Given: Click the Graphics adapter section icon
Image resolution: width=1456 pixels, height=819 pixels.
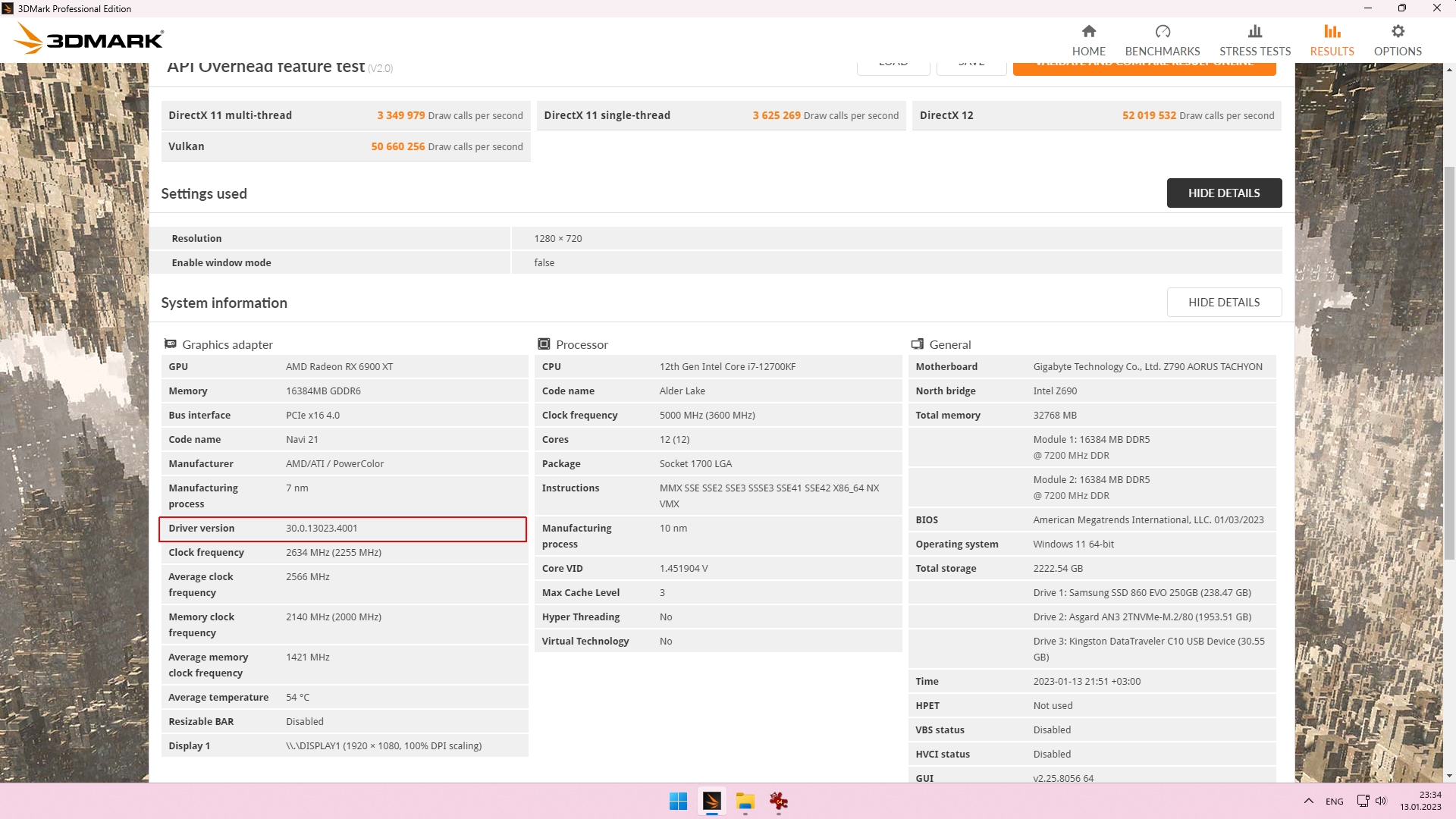Looking at the screenshot, I should point(170,344).
